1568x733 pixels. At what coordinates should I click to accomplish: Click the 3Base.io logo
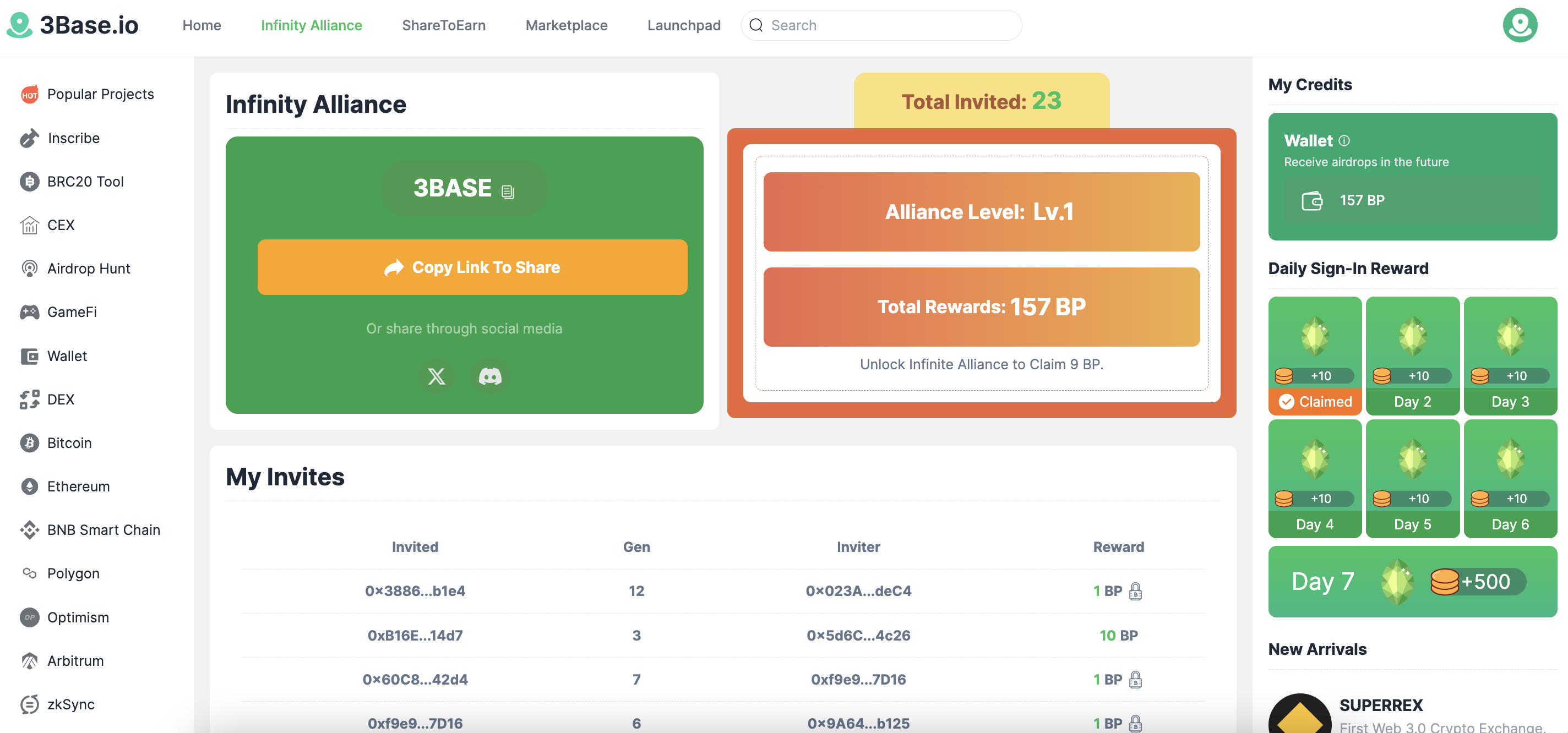click(x=73, y=25)
